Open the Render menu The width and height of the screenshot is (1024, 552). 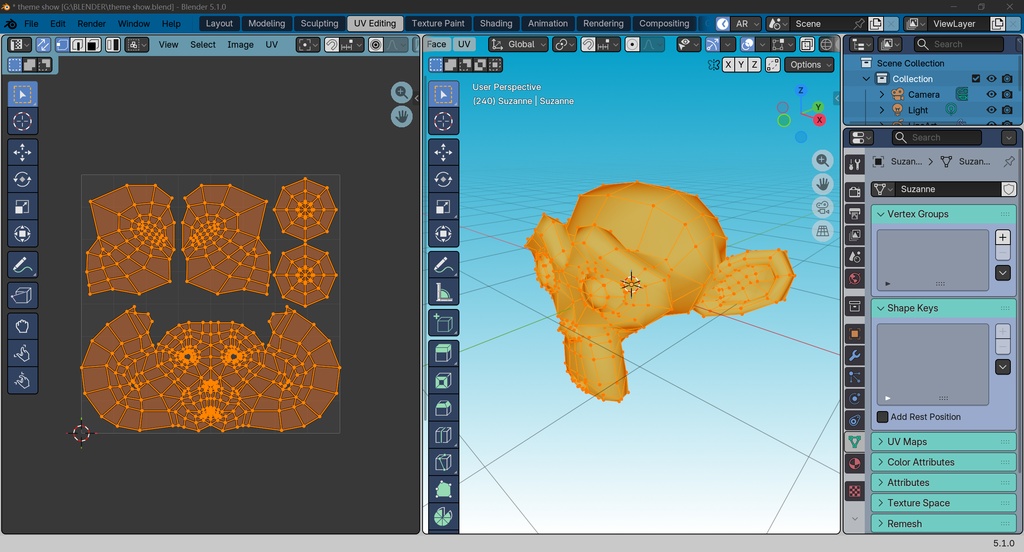(x=91, y=24)
